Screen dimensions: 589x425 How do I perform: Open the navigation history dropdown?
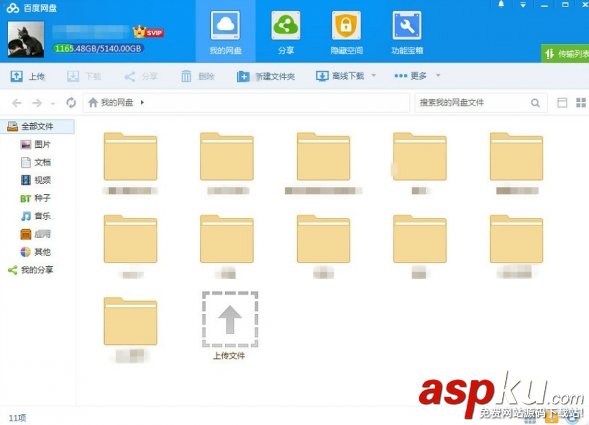click(x=53, y=103)
